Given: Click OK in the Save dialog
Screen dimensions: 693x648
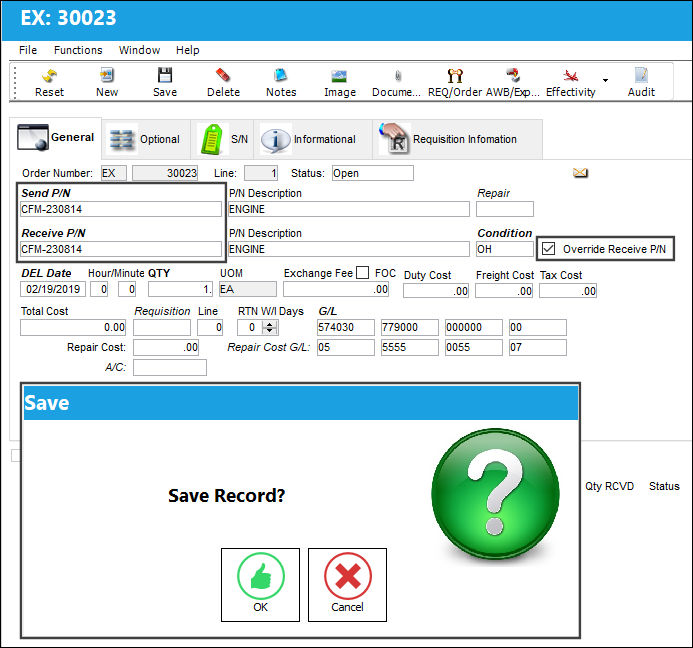Looking at the screenshot, I should click(x=260, y=585).
